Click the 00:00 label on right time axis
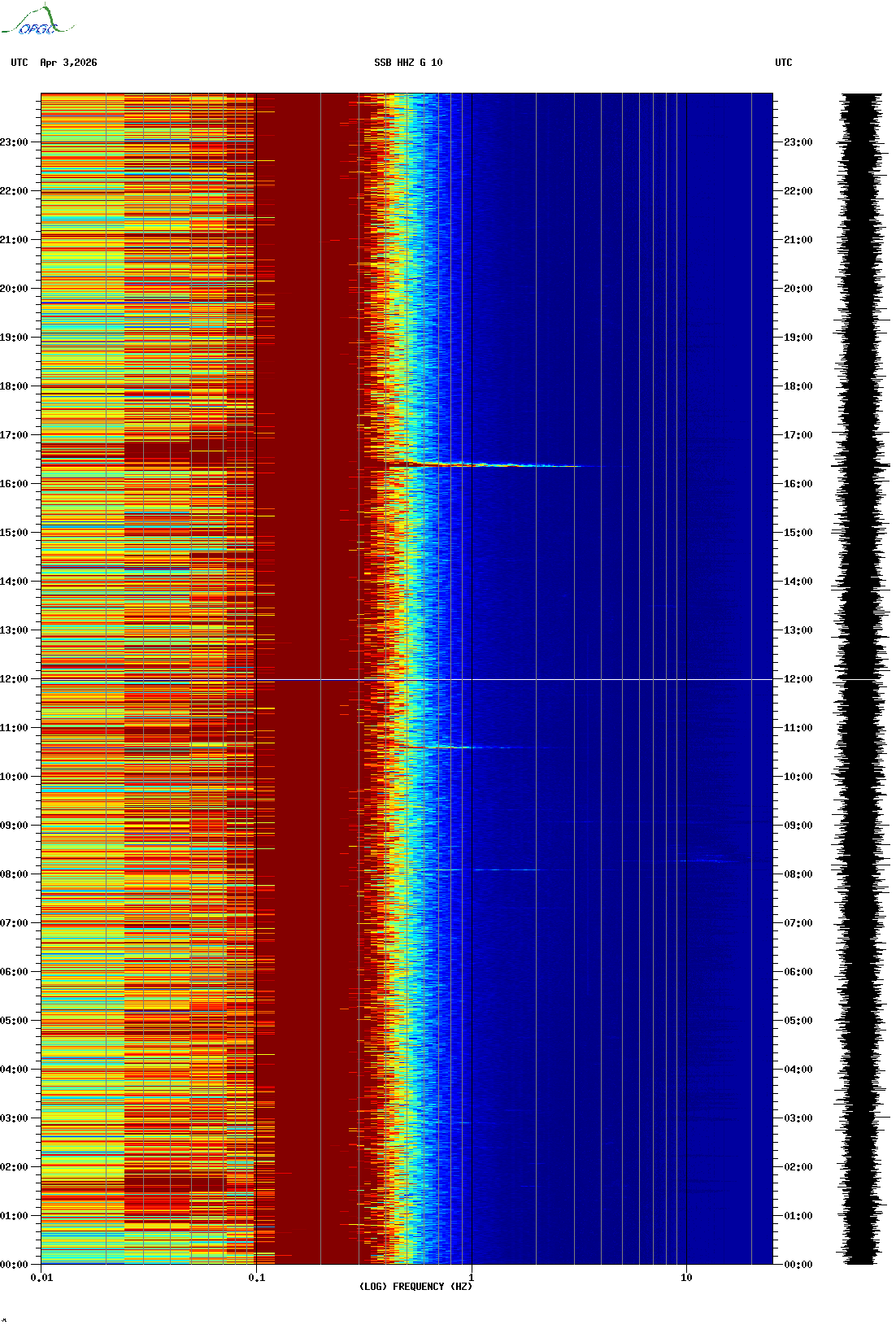The height and width of the screenshot is (1329, 896). (798, 1265)
